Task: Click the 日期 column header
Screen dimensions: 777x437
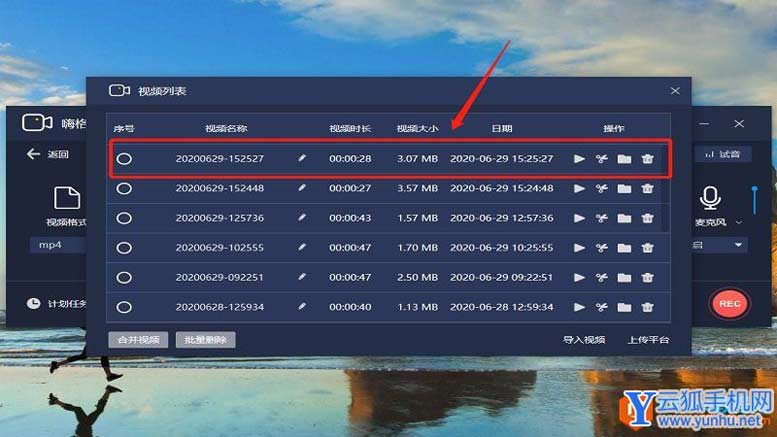Action: pyautogui.click(x=501, y=129)
